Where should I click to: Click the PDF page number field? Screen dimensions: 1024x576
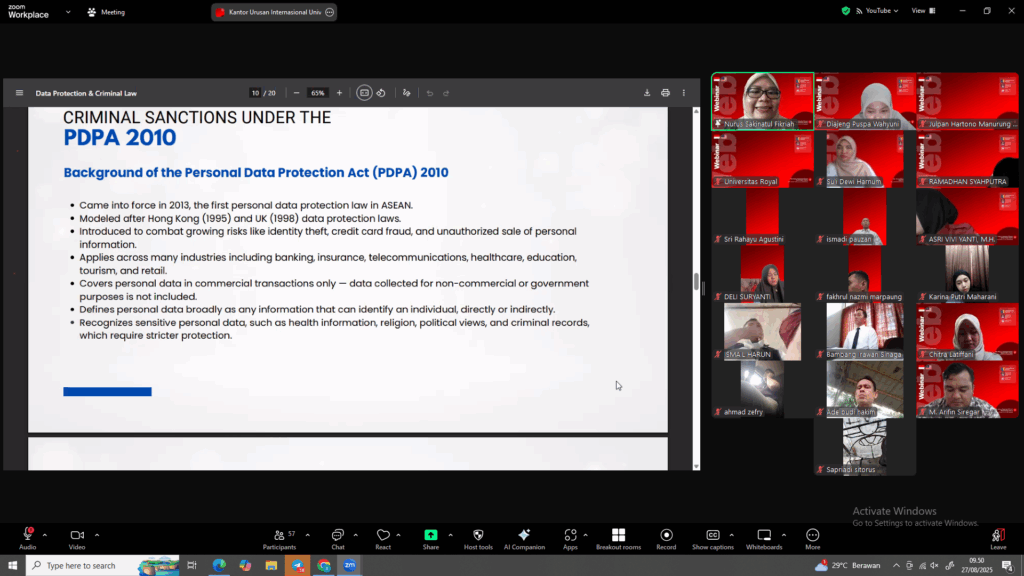point(255,93)
